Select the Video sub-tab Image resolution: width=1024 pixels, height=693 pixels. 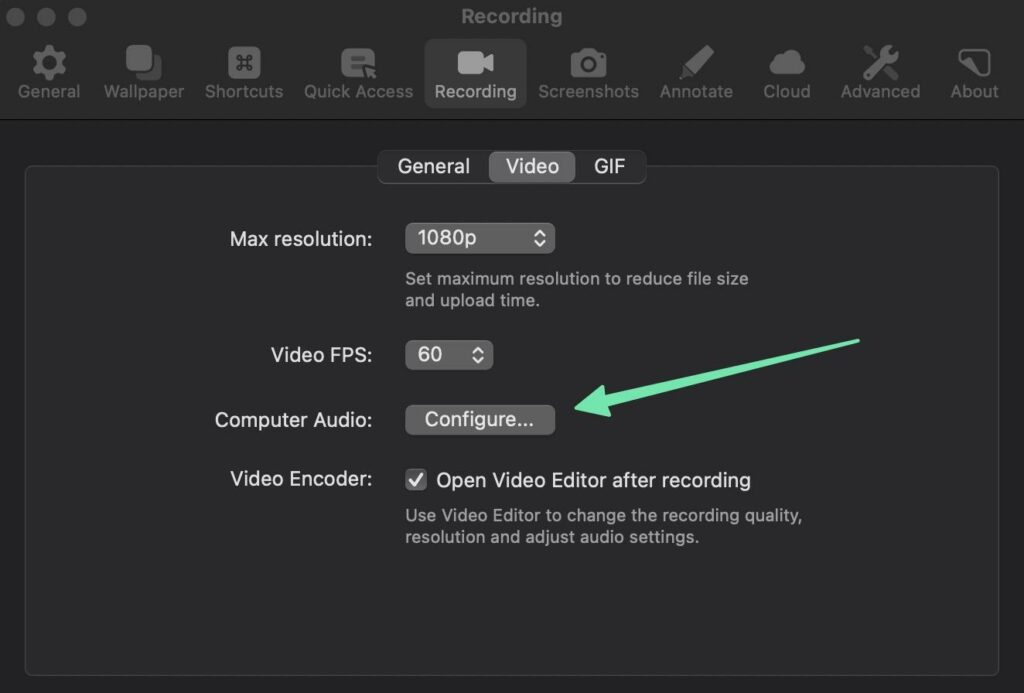click(532, 167)
